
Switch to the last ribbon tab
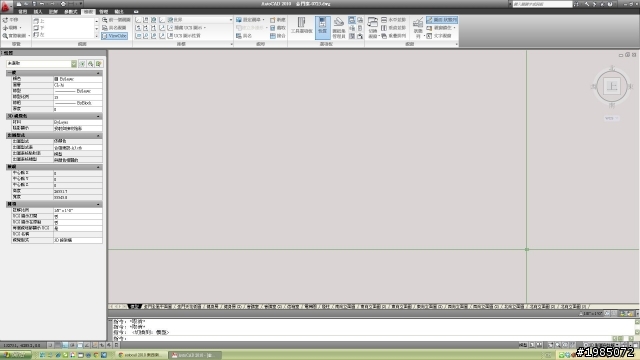pyautogui.click(x=119, y=12)
